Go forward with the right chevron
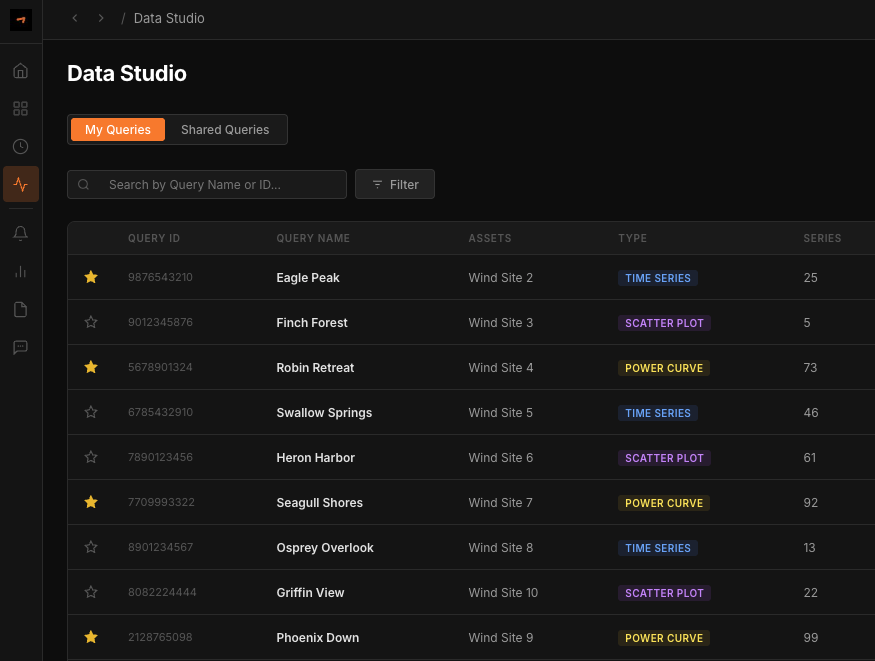This screenshot has width=875, height=661. [101, 18]
